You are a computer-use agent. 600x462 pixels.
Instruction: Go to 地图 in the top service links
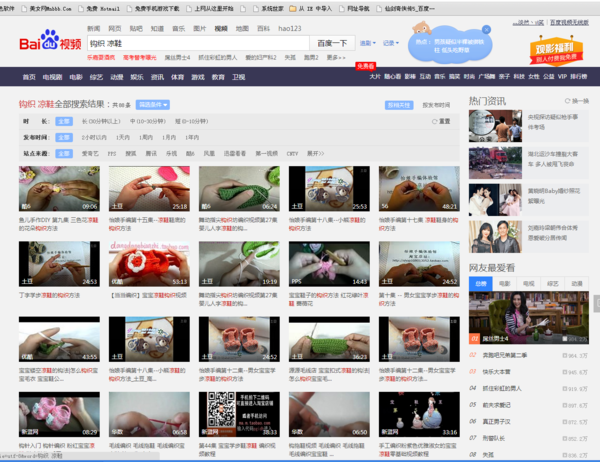(x=242, y=28)
